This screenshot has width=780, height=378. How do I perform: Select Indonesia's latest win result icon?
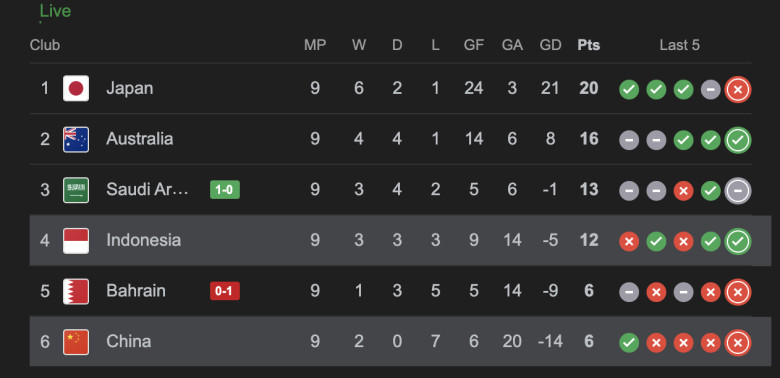coord(738,242)
